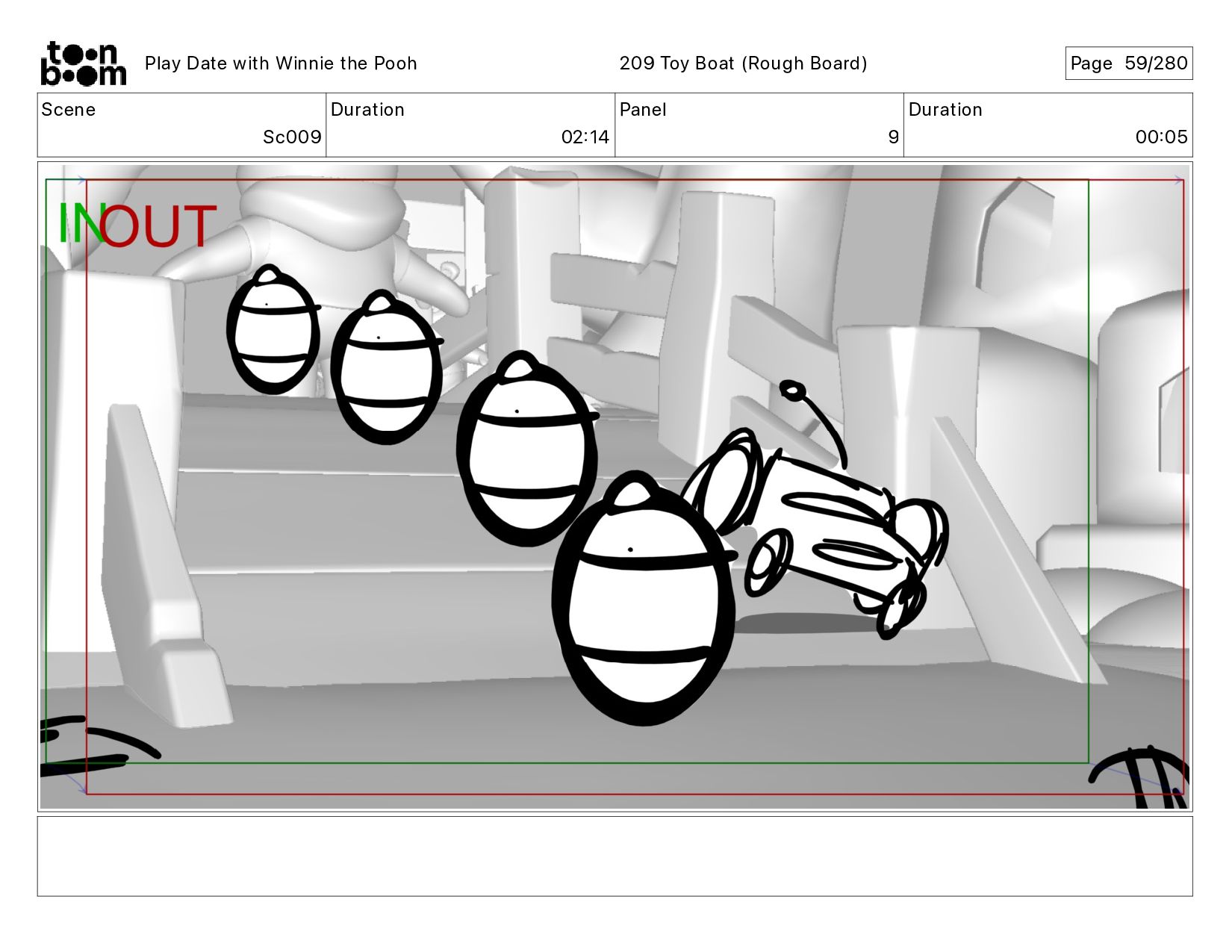
Task: Select the project title 'Play Date with Winnie the Pooh'
Action: pyautogui.click(x=281, y=63)
